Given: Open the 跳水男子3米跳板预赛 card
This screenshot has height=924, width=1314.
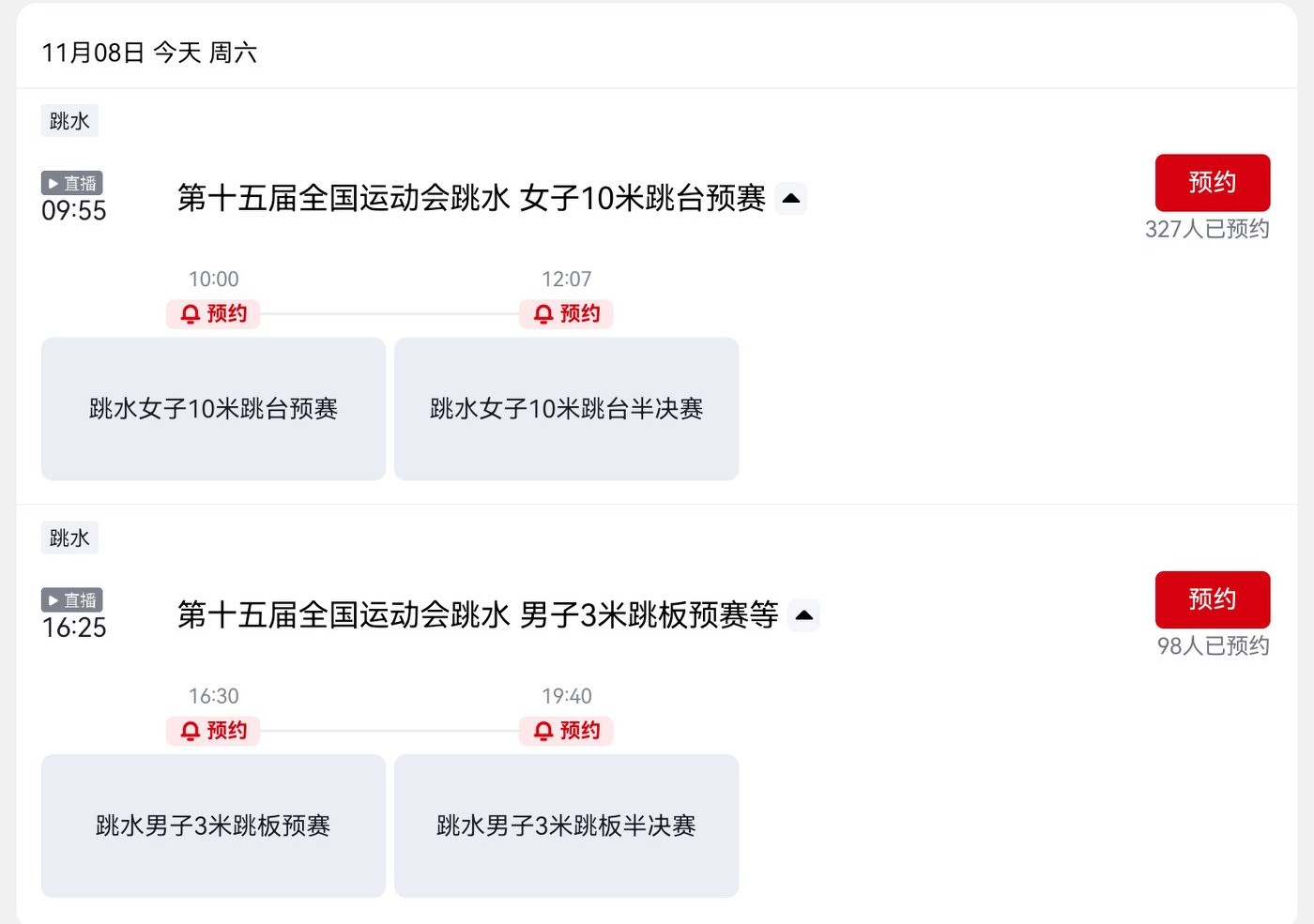Looking at the screenshot, I should tap(213, 826).
